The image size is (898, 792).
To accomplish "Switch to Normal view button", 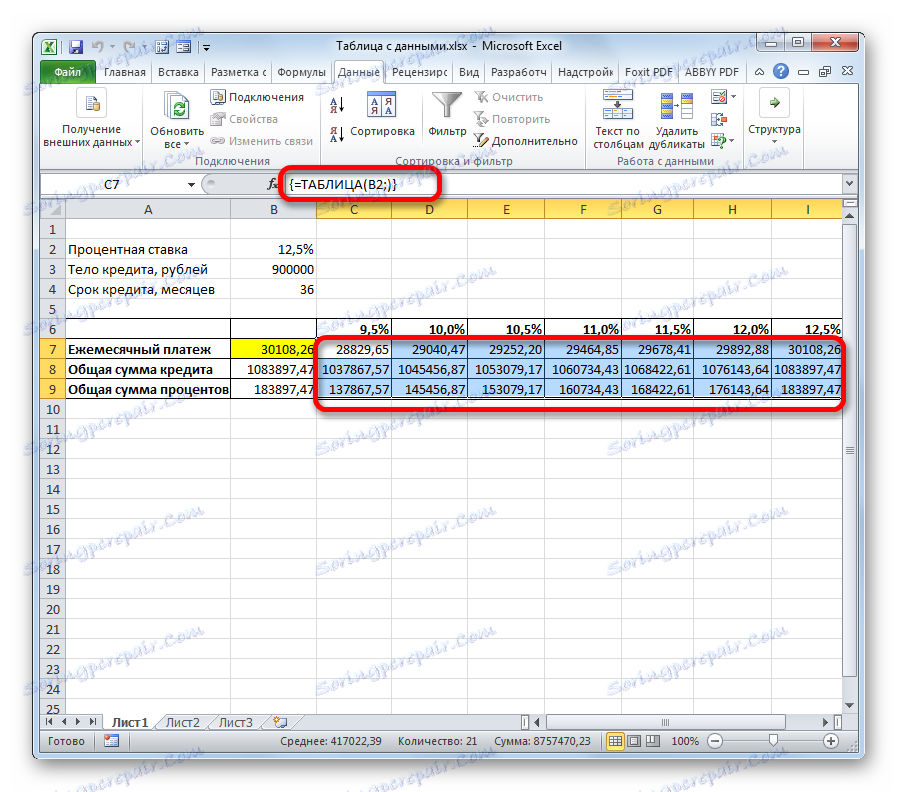I will tap(615, 741).
